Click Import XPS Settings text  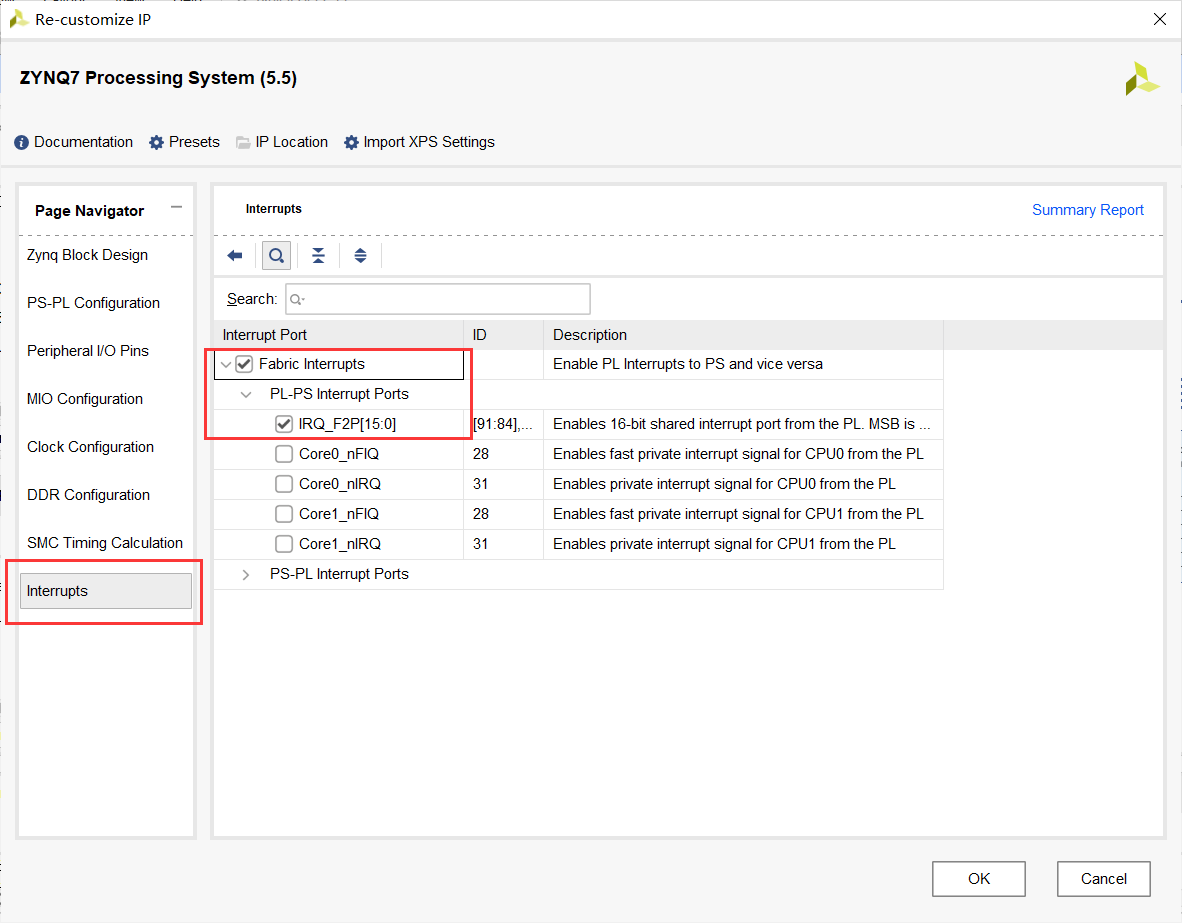(x=429, y=142)
